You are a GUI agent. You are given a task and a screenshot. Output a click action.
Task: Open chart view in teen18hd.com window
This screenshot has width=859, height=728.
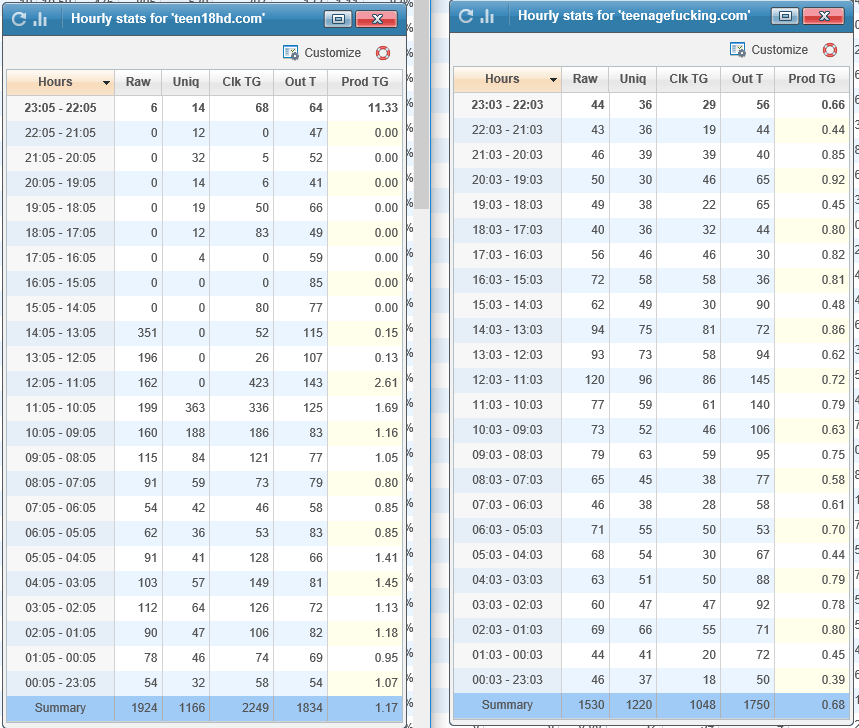pyautogui.click(x=41, y=19)
